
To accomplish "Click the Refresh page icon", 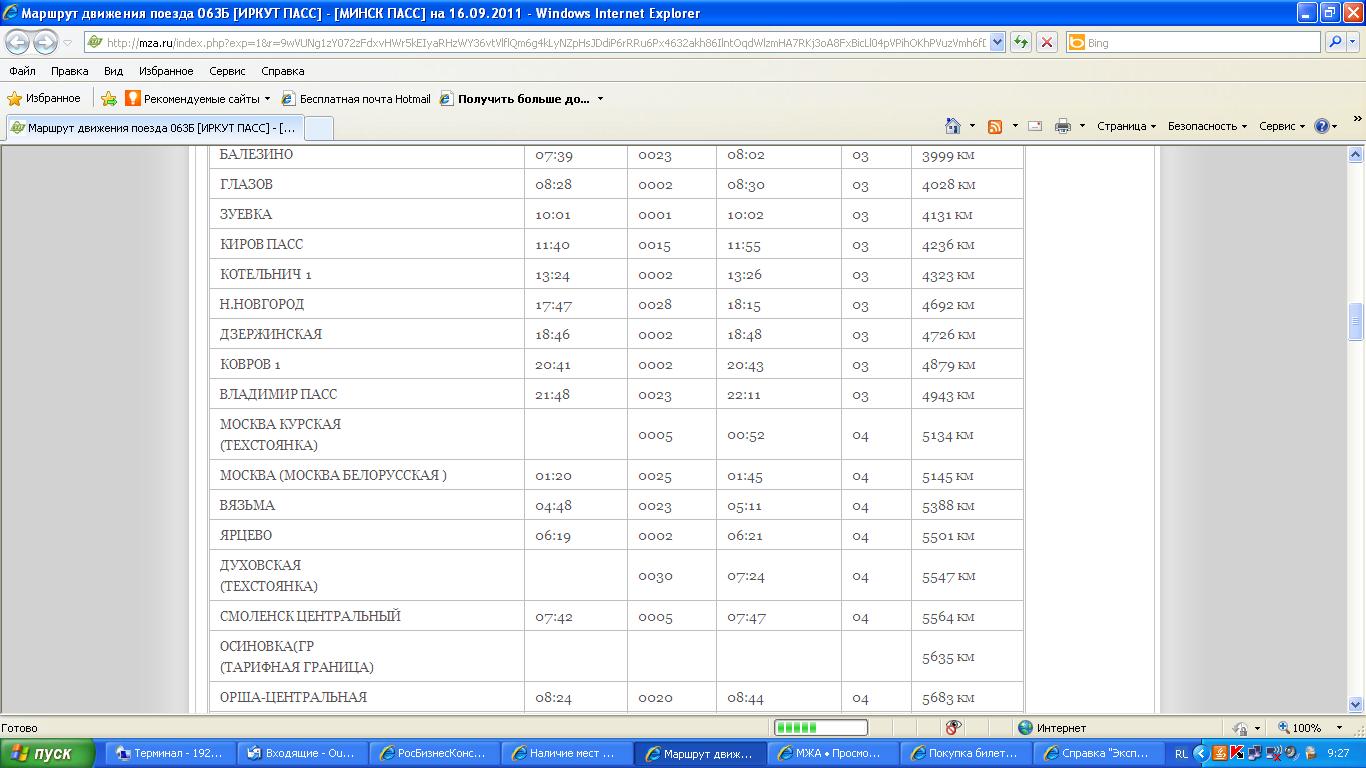I will (1021, 43).
